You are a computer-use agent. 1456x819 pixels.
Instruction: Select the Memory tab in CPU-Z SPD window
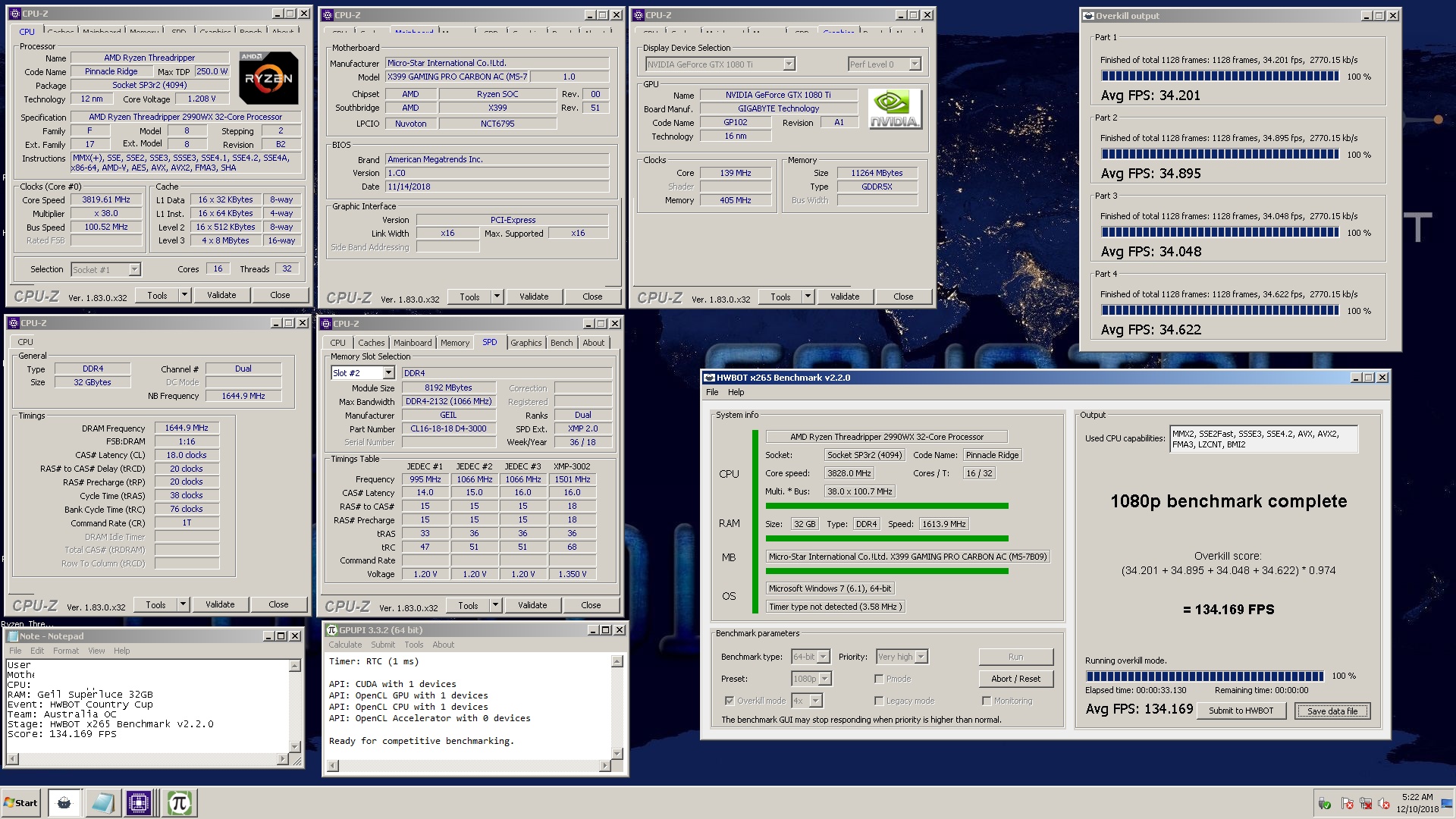455,344
